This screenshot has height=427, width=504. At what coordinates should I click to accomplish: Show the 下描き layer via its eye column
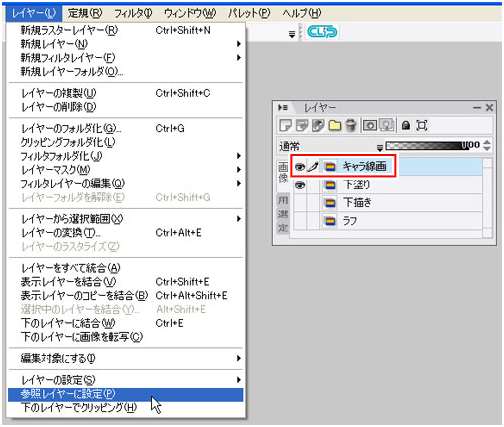coord(300,203)
